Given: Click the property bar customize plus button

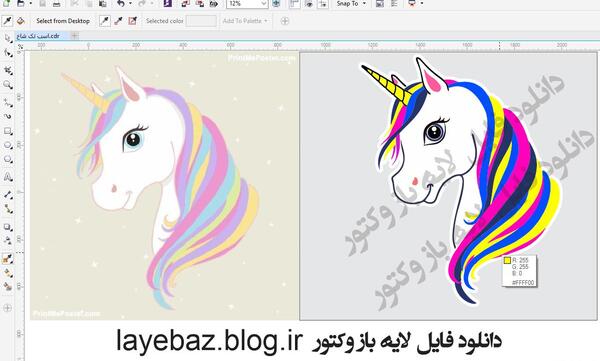Looking at the screenshot, I should [285, 21].
